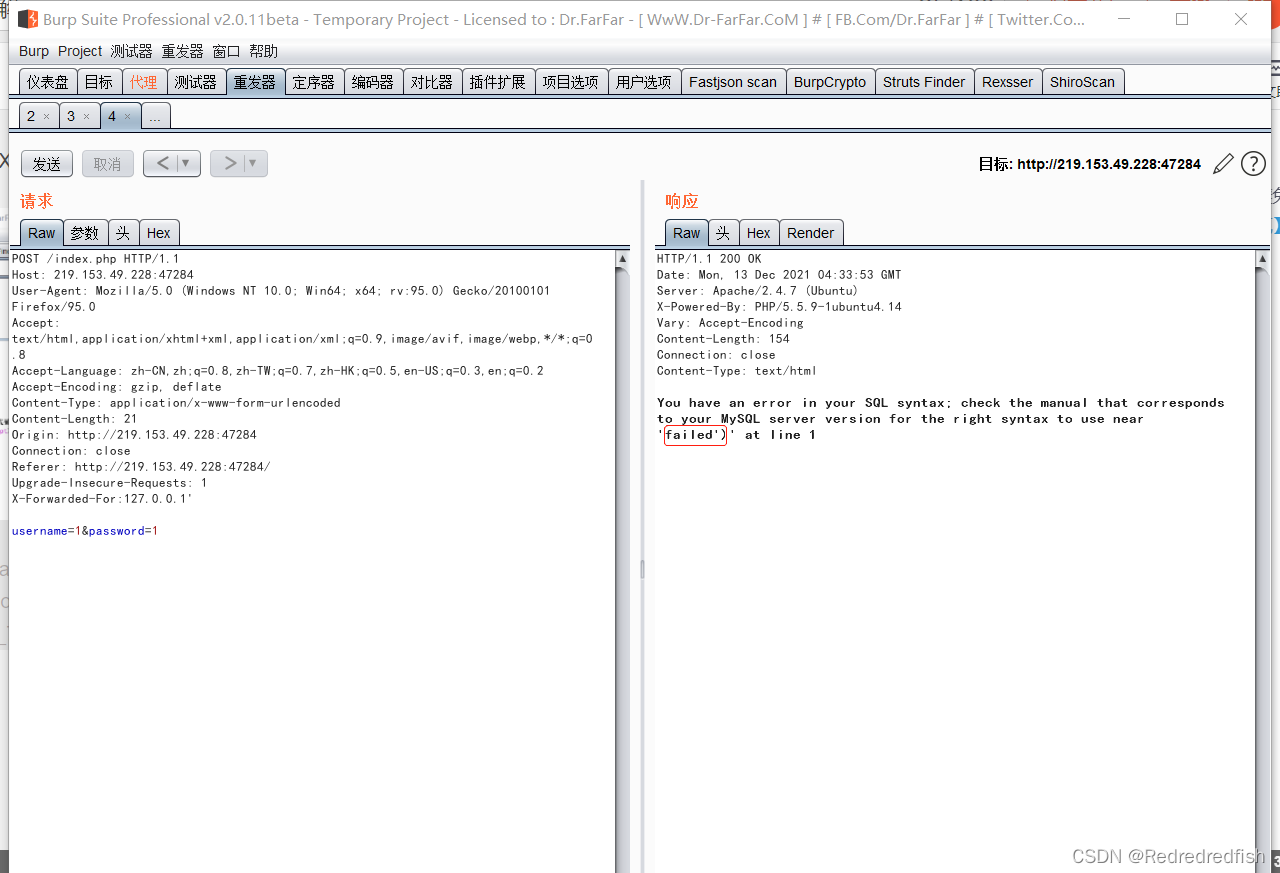
Task: Select the request Hex tab
Action: pyautogui.click(x=159, y=233)
